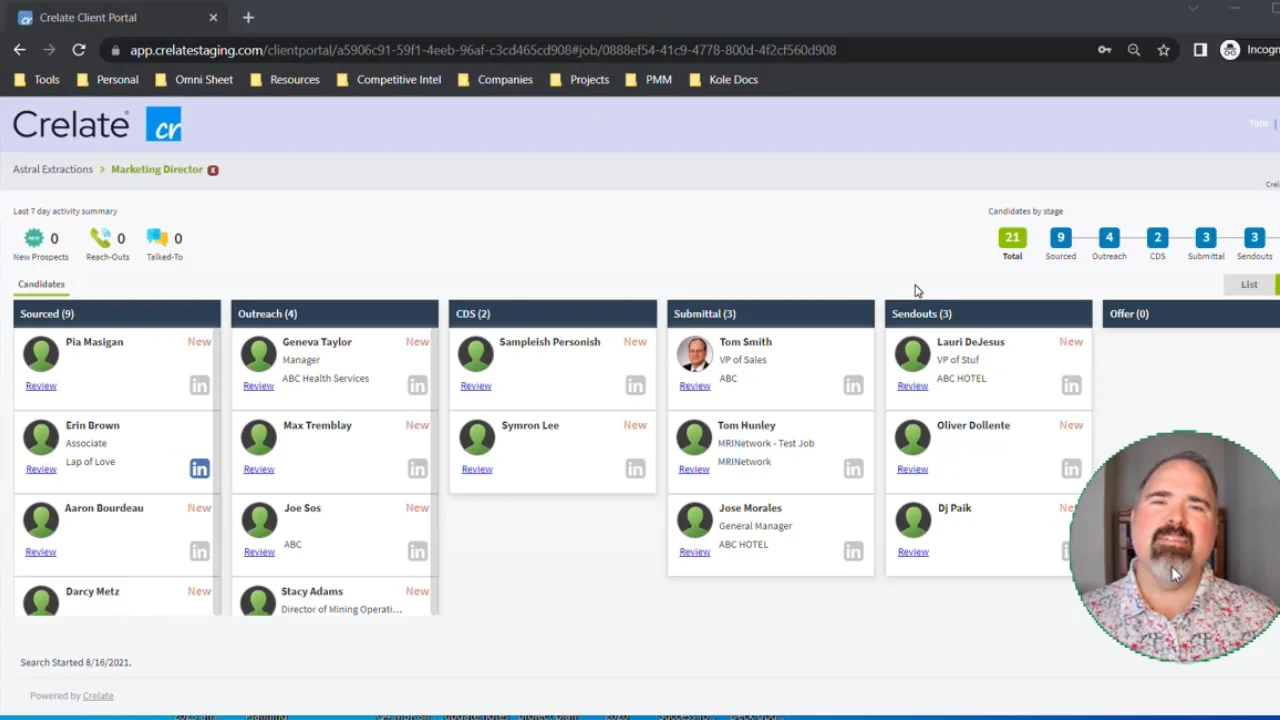Select the Total 21 stage badge
This screenshot has width=1280, height=720.
(1012, 238)
